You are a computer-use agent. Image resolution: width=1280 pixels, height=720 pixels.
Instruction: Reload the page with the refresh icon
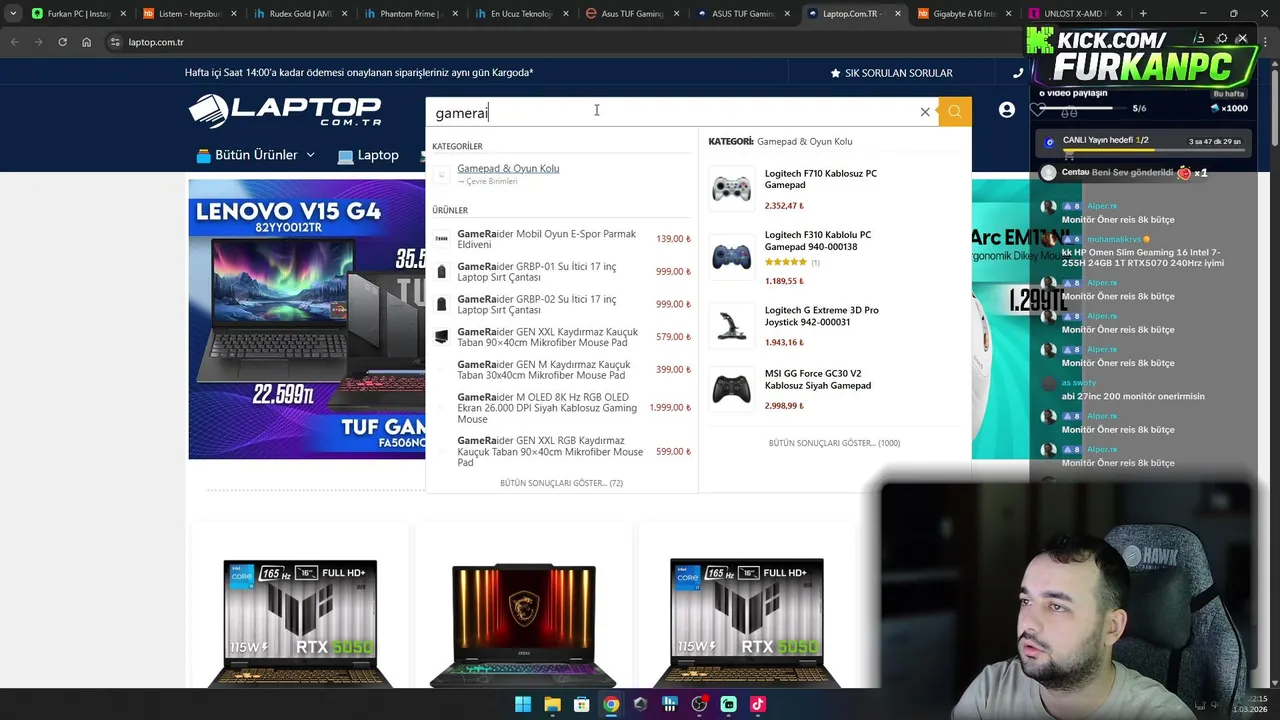62,42
